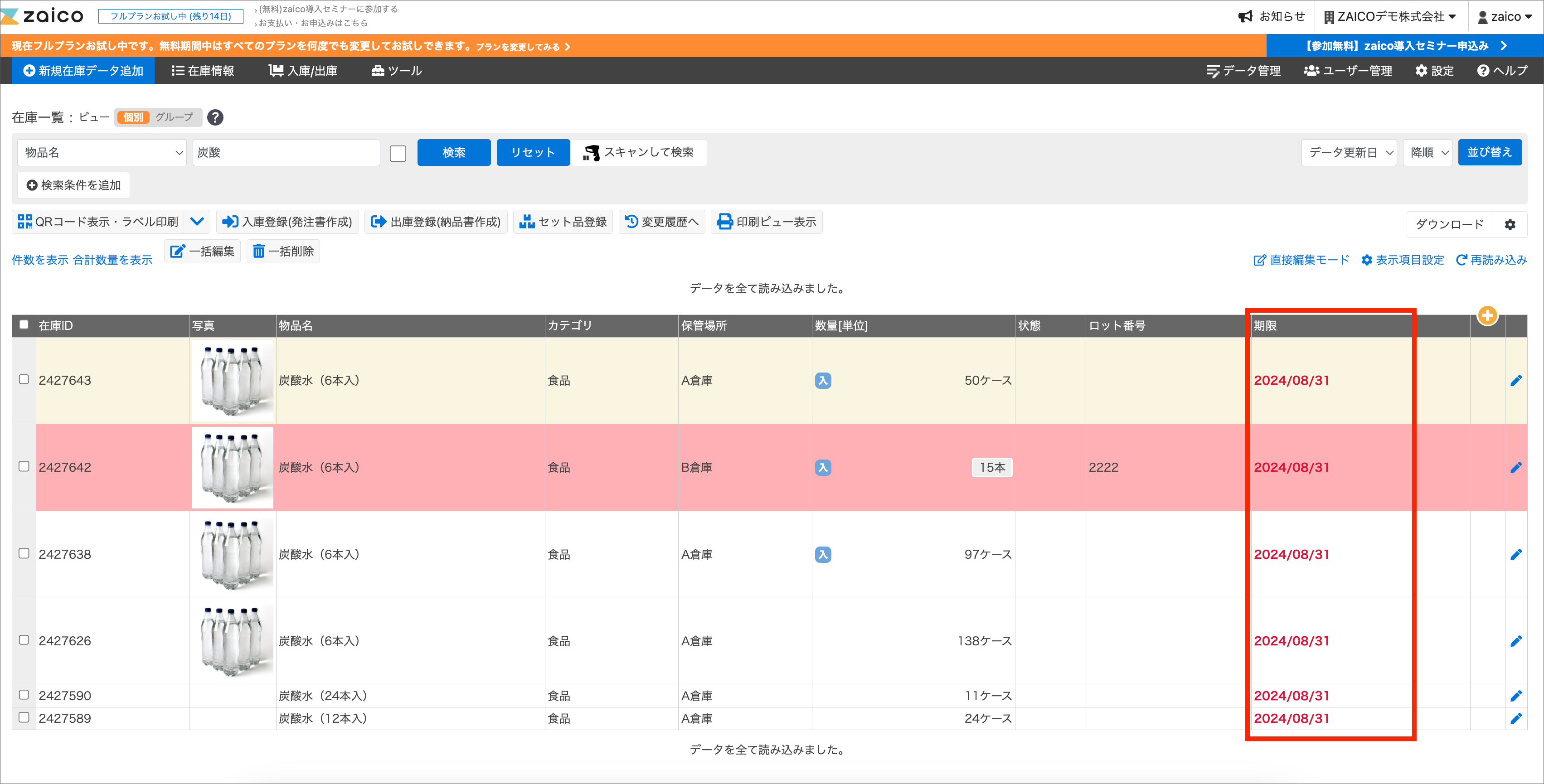Screen dimensions: 1544x784
Task: Select 出庫登録(納品書作成) action
Action: pos(436,221)
